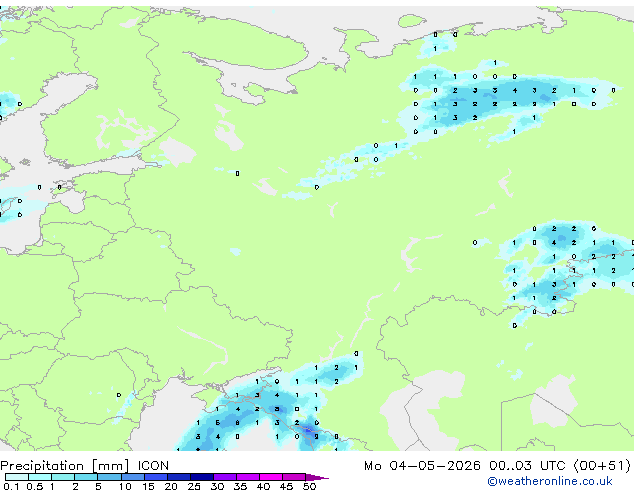Select the 1–2 mm legend swatch
The width and height of the screenshot is (634, 490).
63,477
